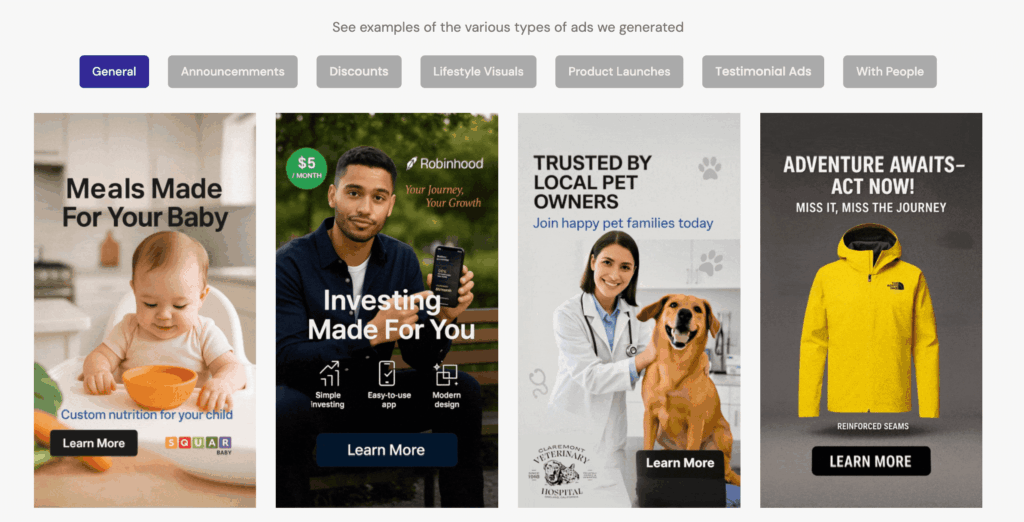Click the Easy-to-use app phone icon
The image size is (1024, 522).
pos(387,374)
